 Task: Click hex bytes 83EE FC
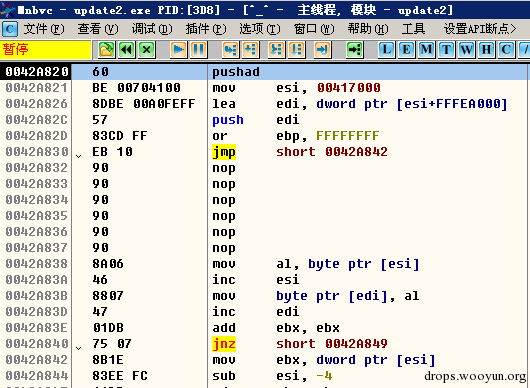[x=120, y=376]
